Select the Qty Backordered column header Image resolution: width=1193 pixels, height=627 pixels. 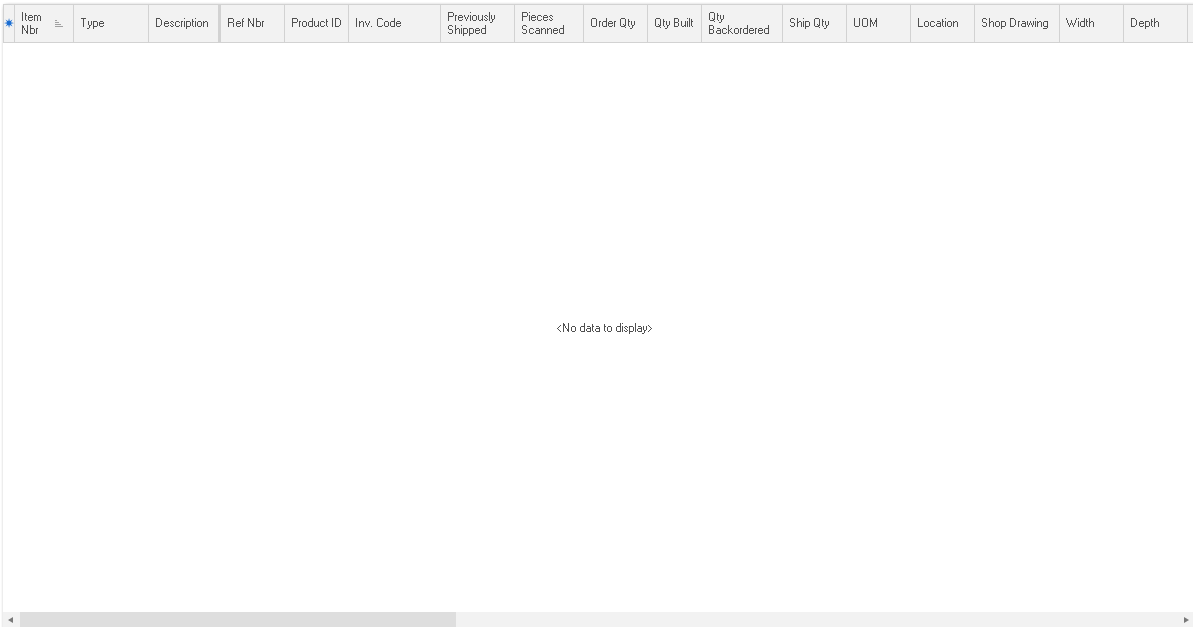click(x=741, y=23)
